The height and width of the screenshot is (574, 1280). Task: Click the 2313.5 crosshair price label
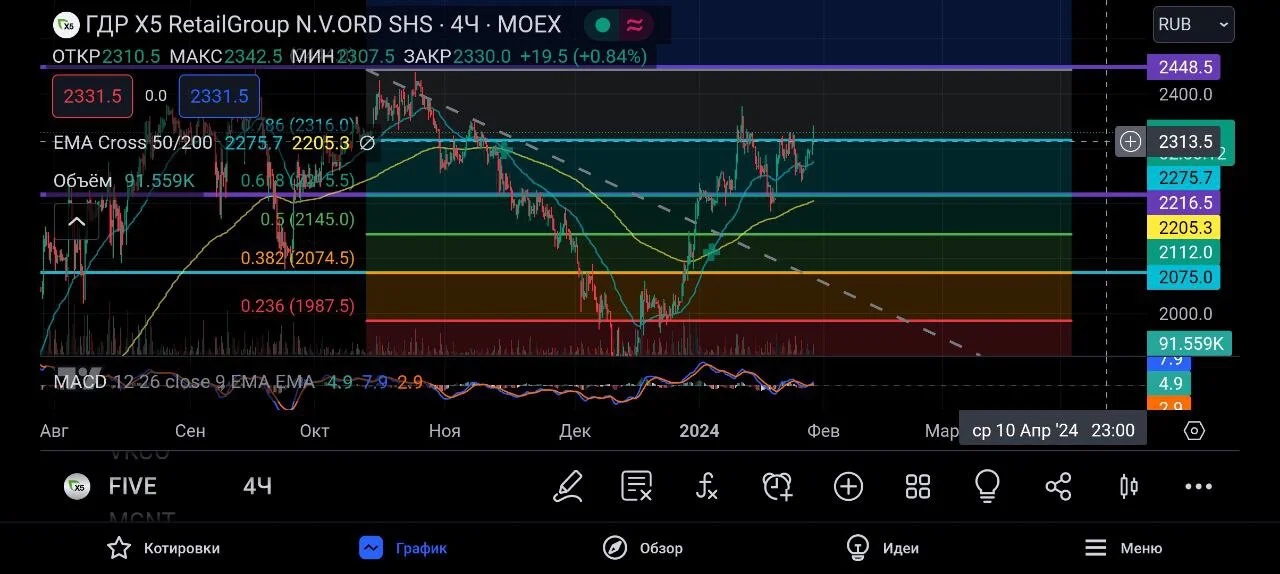tap(1185, 142)
